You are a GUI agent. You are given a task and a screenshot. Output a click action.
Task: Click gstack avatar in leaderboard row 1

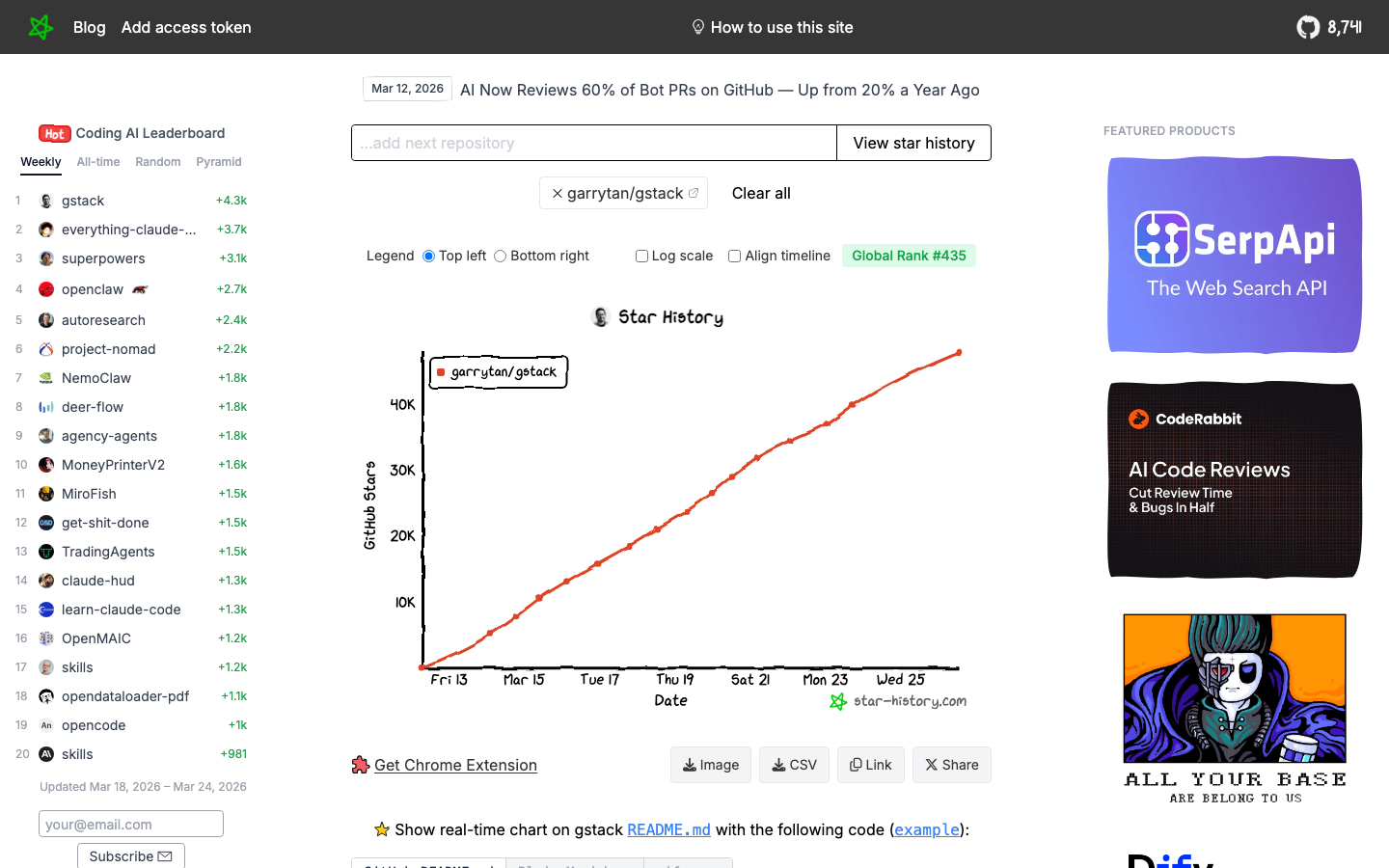[45, 201]
